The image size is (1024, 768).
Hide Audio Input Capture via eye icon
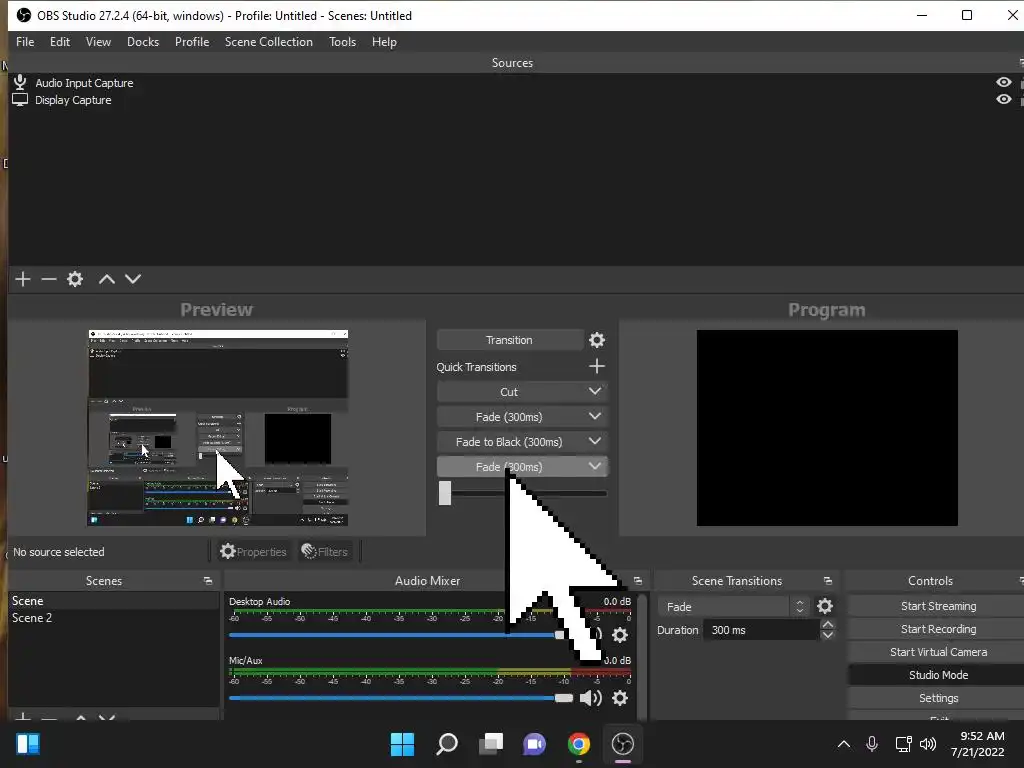point(1004,82)
